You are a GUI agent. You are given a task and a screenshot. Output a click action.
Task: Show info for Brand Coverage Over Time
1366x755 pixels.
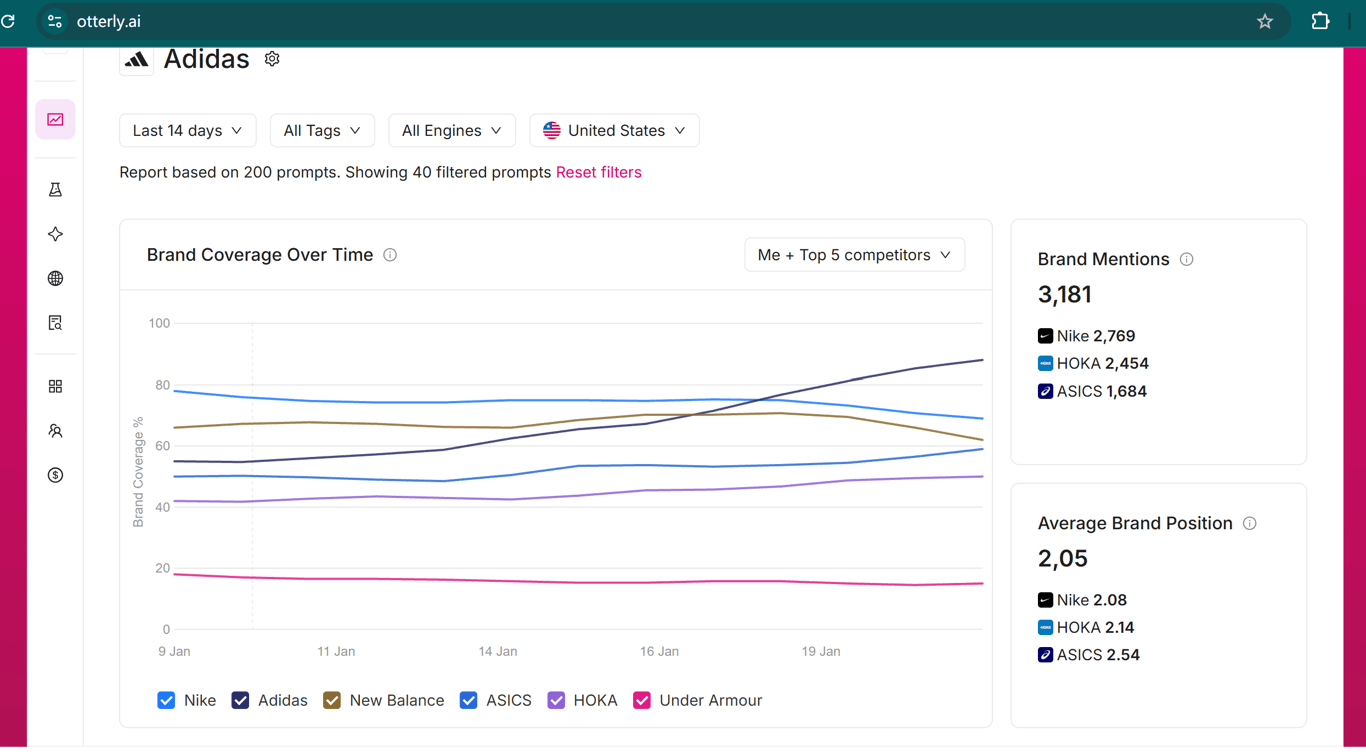tap(390, 255)
